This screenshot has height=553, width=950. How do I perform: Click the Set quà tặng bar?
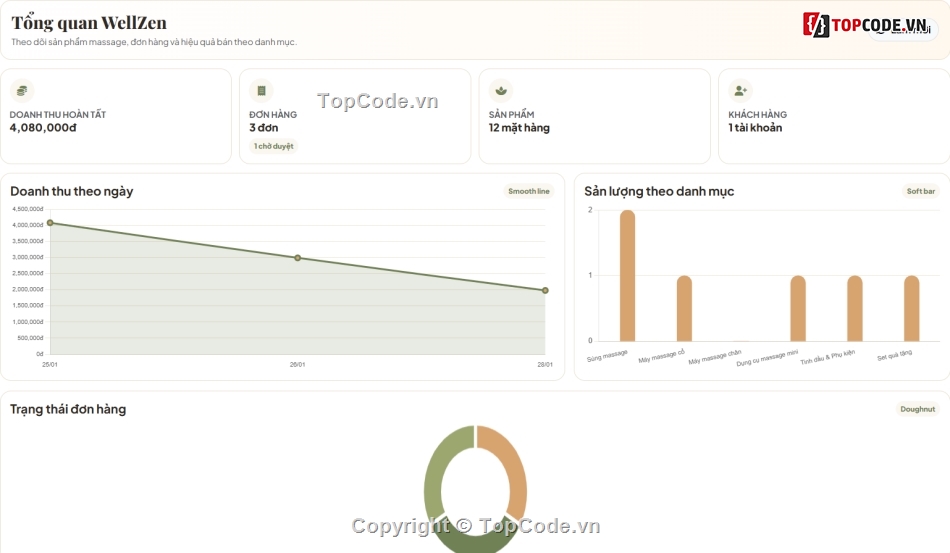pyautogui.click(x=912, y=308)
